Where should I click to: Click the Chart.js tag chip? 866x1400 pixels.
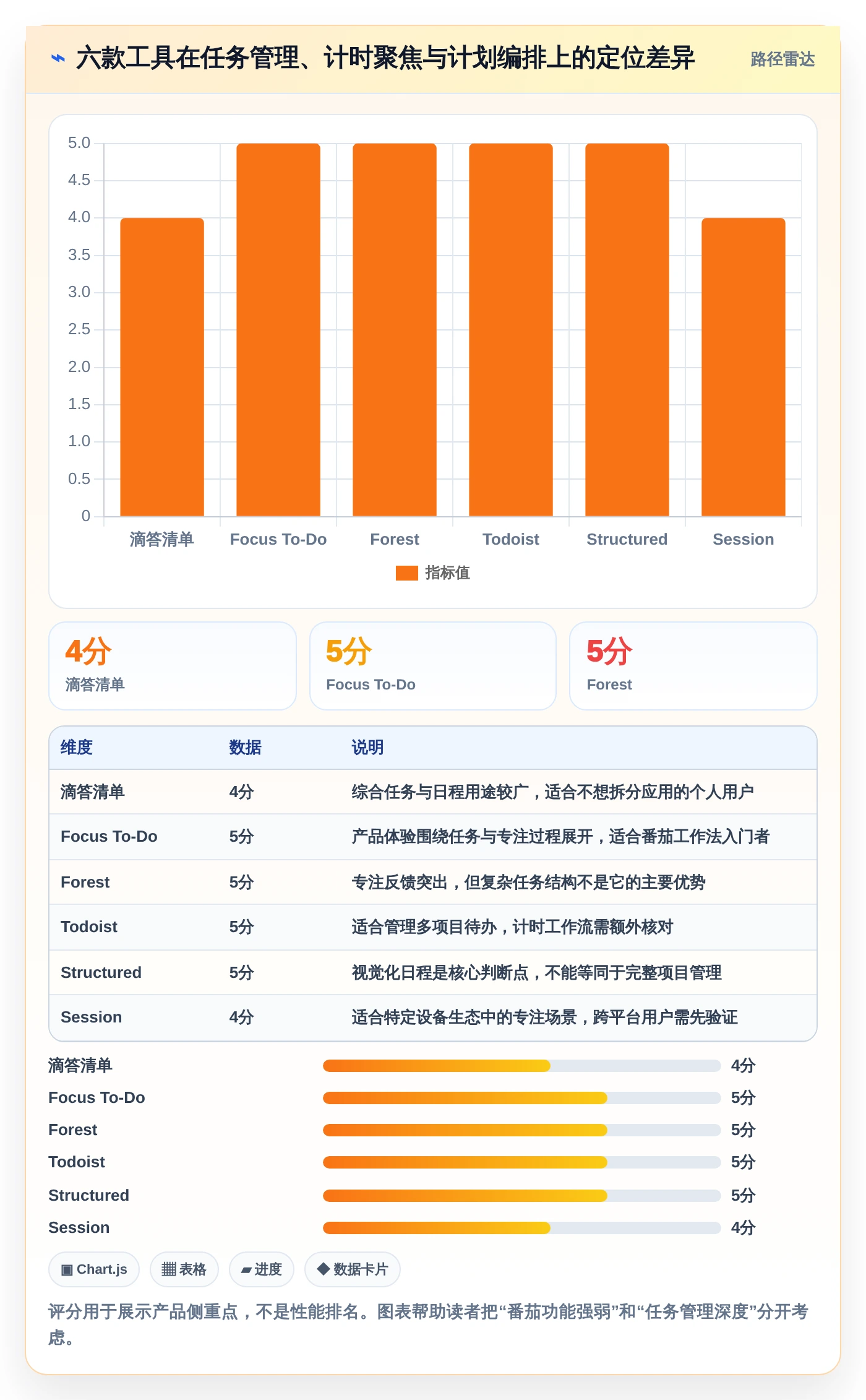pos(94,1269)
